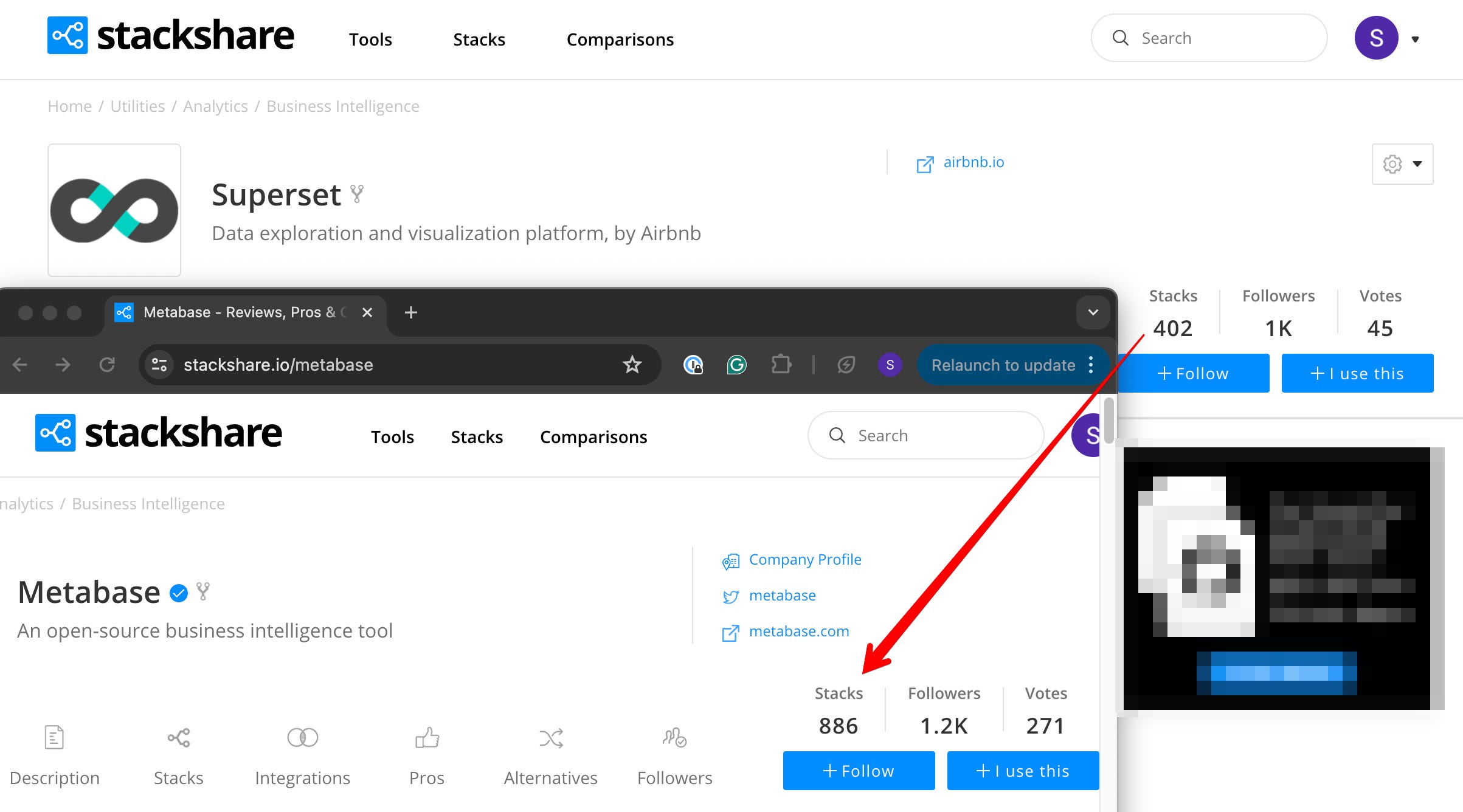The height and width of the screenshot is (812, 1463).
Task: Open the Chrome profile S avatar
Action: click(x=890, y=365)
